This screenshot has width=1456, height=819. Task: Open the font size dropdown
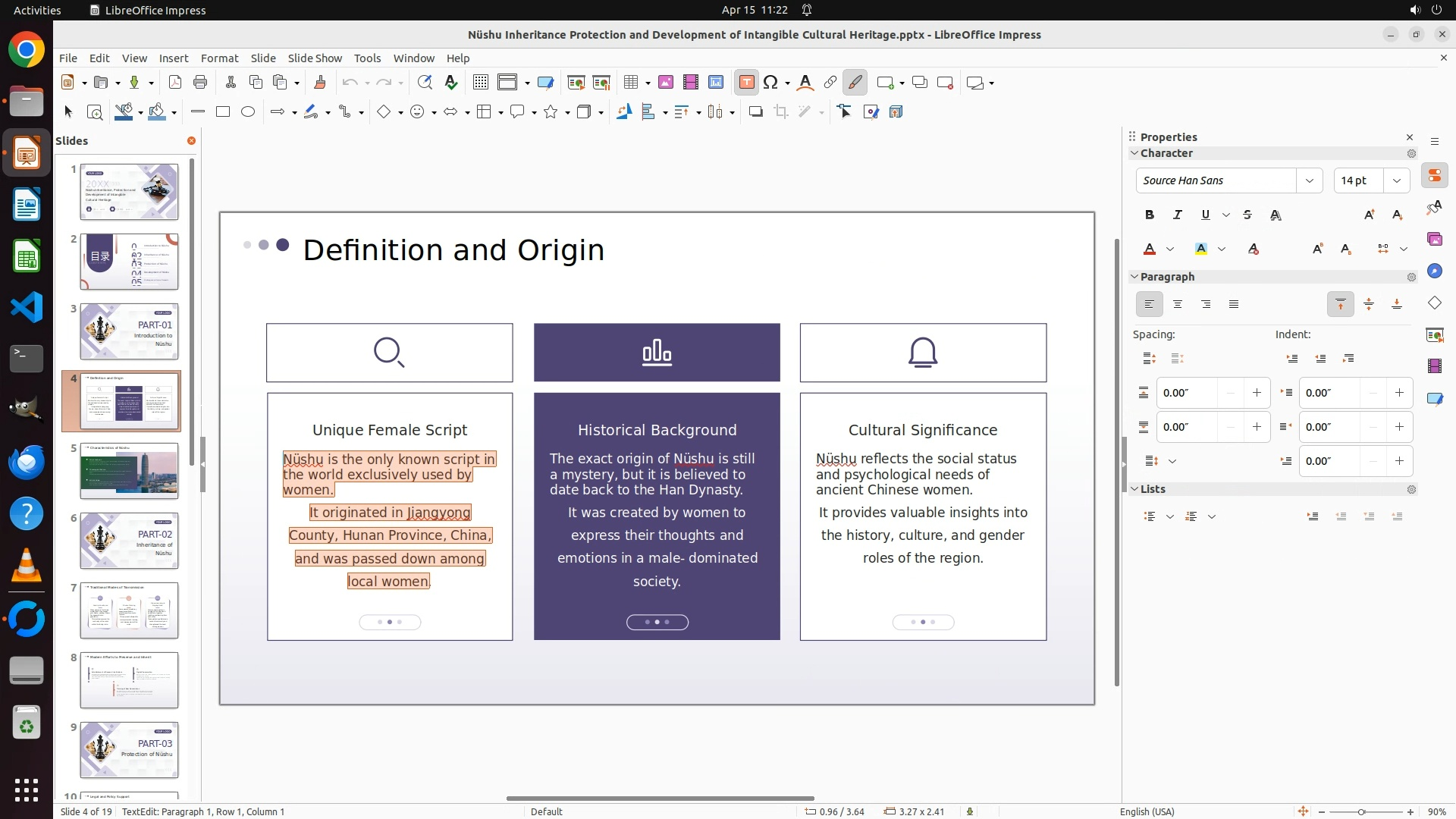pyautogui.click(x=1397, y=180)
